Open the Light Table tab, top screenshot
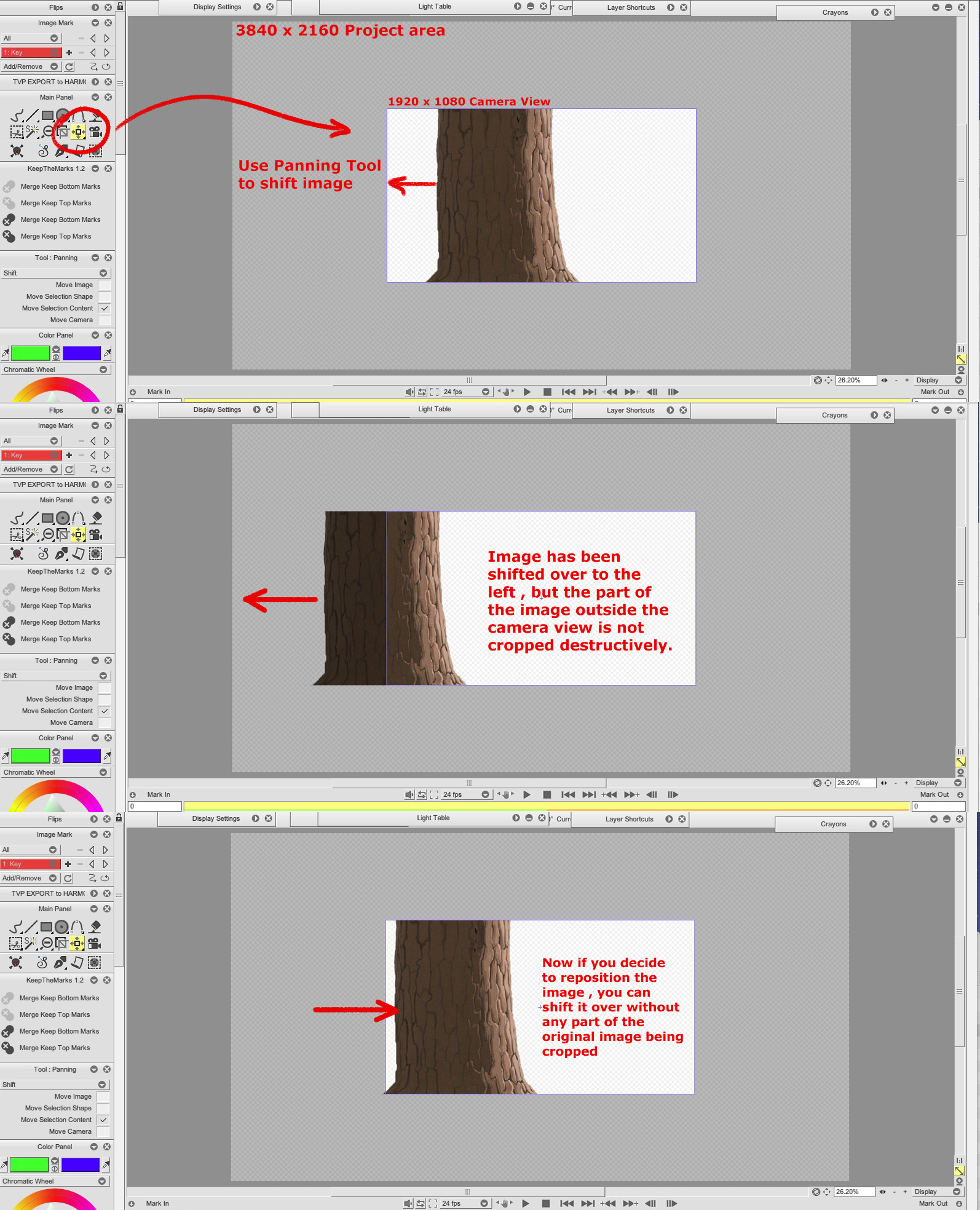 tap(435, 6)
